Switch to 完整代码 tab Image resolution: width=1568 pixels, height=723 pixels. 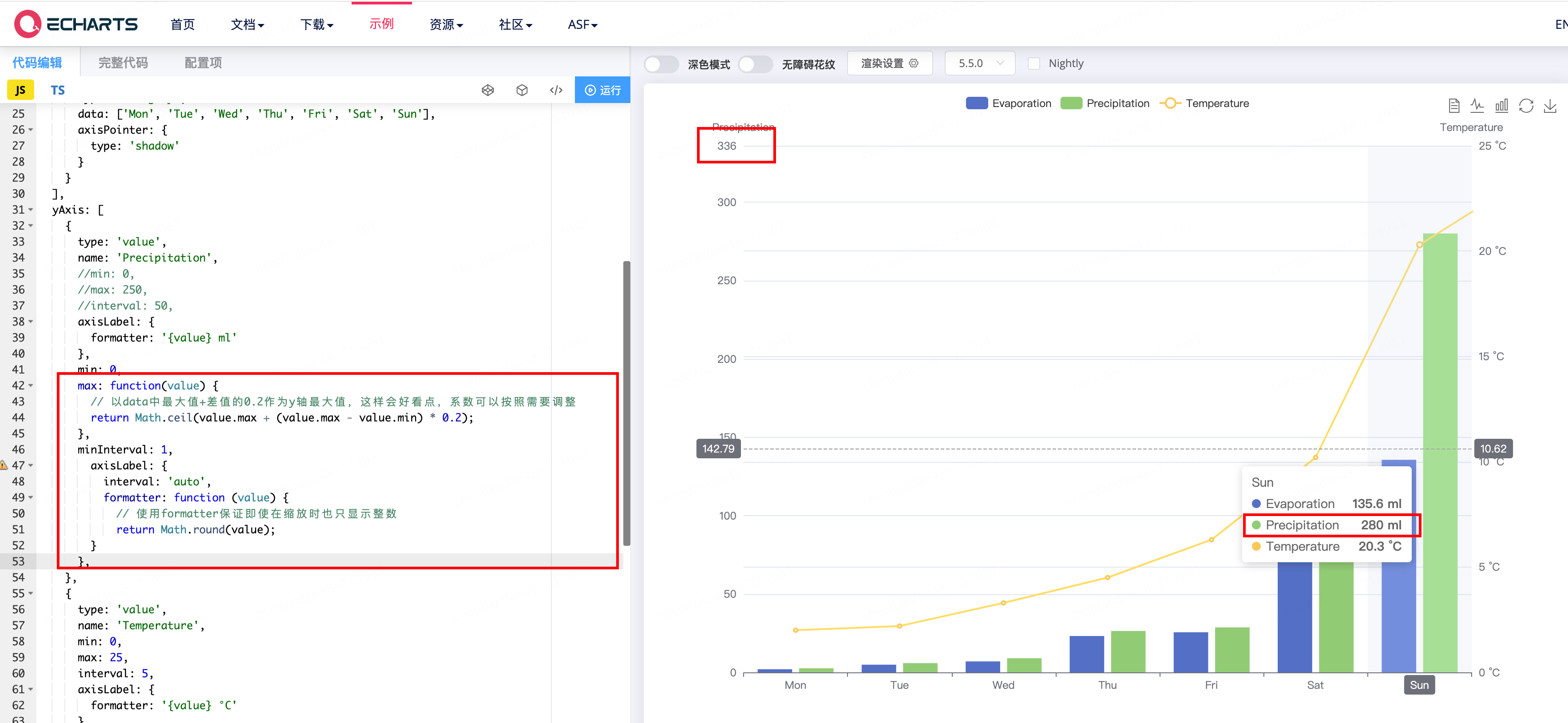[123, 63]
